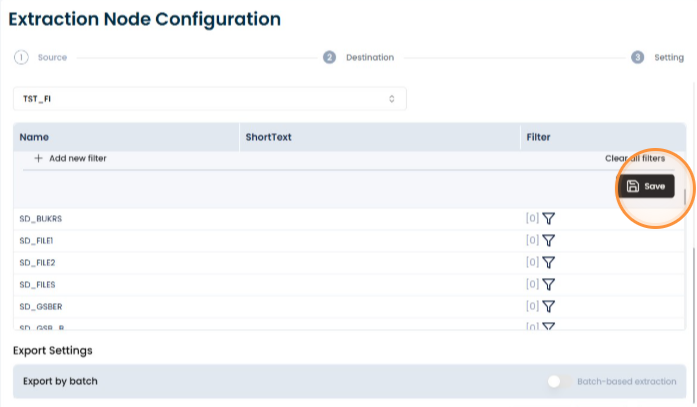697x407 pixels.
Task: Open filter icon for SD_FILES row
Action: coord(549,284)
